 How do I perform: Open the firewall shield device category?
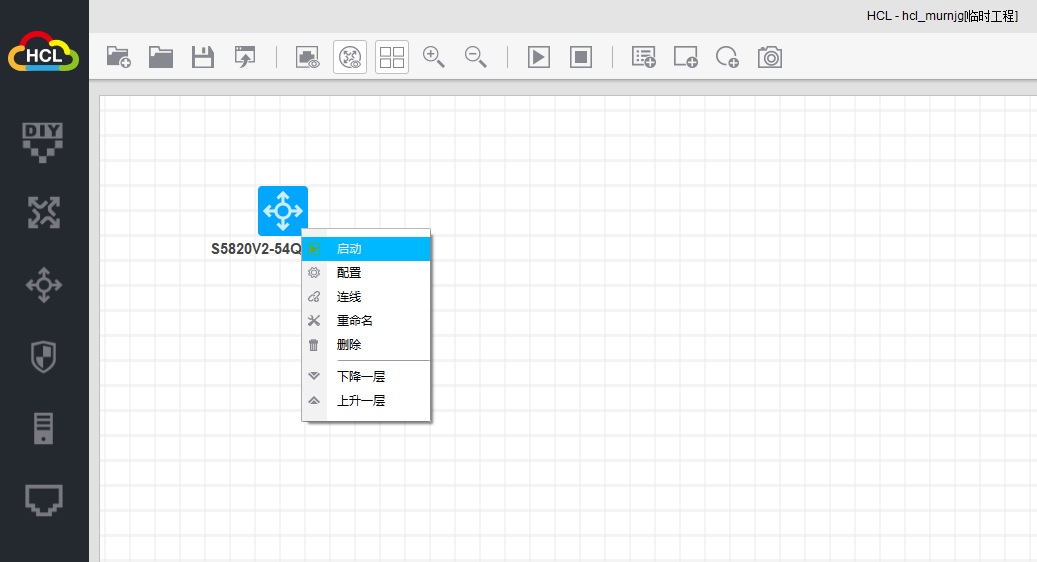[x=44, y=357]
